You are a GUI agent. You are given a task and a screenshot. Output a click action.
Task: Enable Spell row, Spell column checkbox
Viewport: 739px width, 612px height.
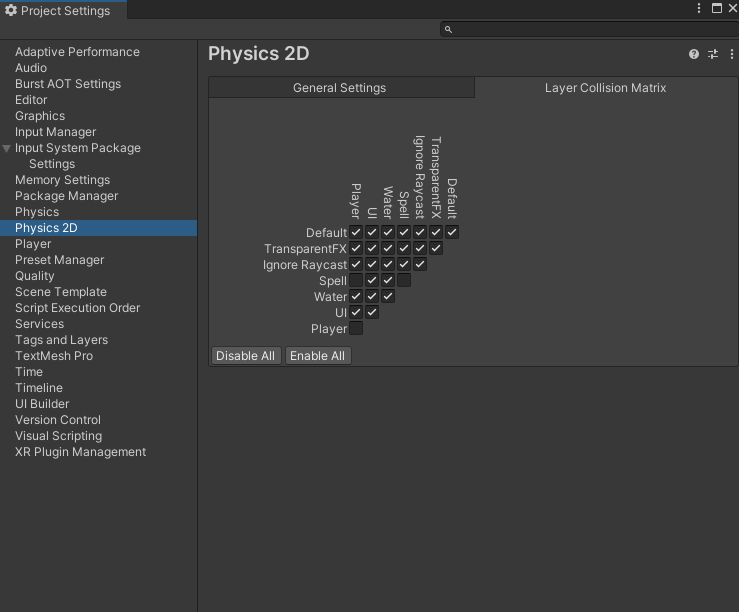404,280
